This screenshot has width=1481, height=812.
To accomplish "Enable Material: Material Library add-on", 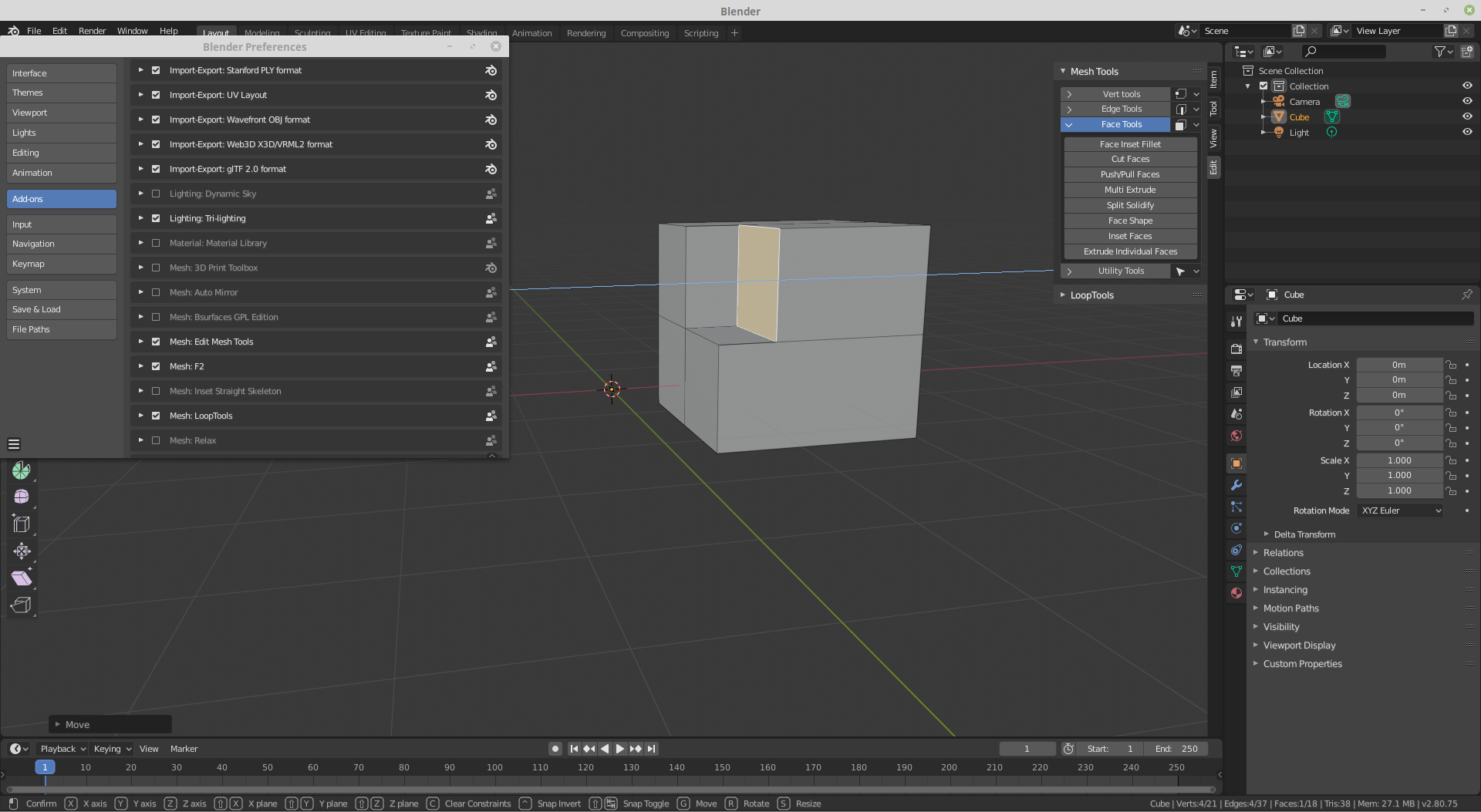I will pos(156,243).
